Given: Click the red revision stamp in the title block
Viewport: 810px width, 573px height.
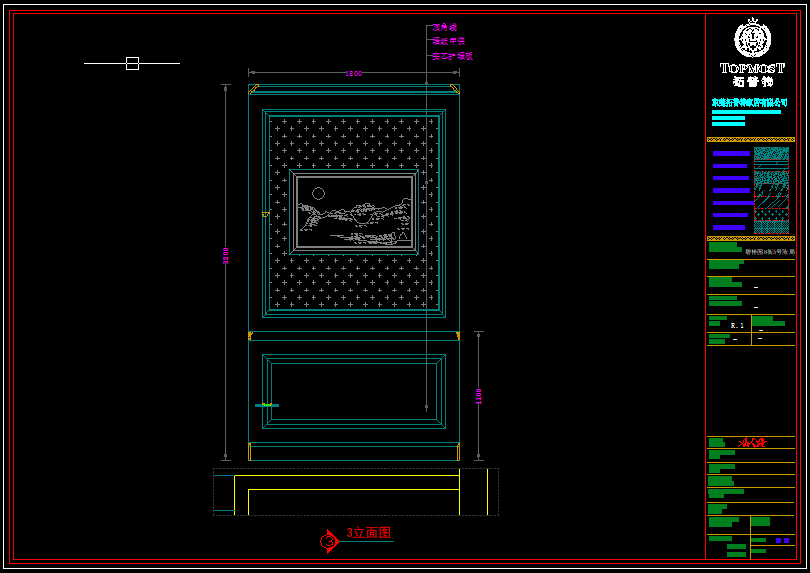Looking at the screenshot, I should [x=752, y=442].
